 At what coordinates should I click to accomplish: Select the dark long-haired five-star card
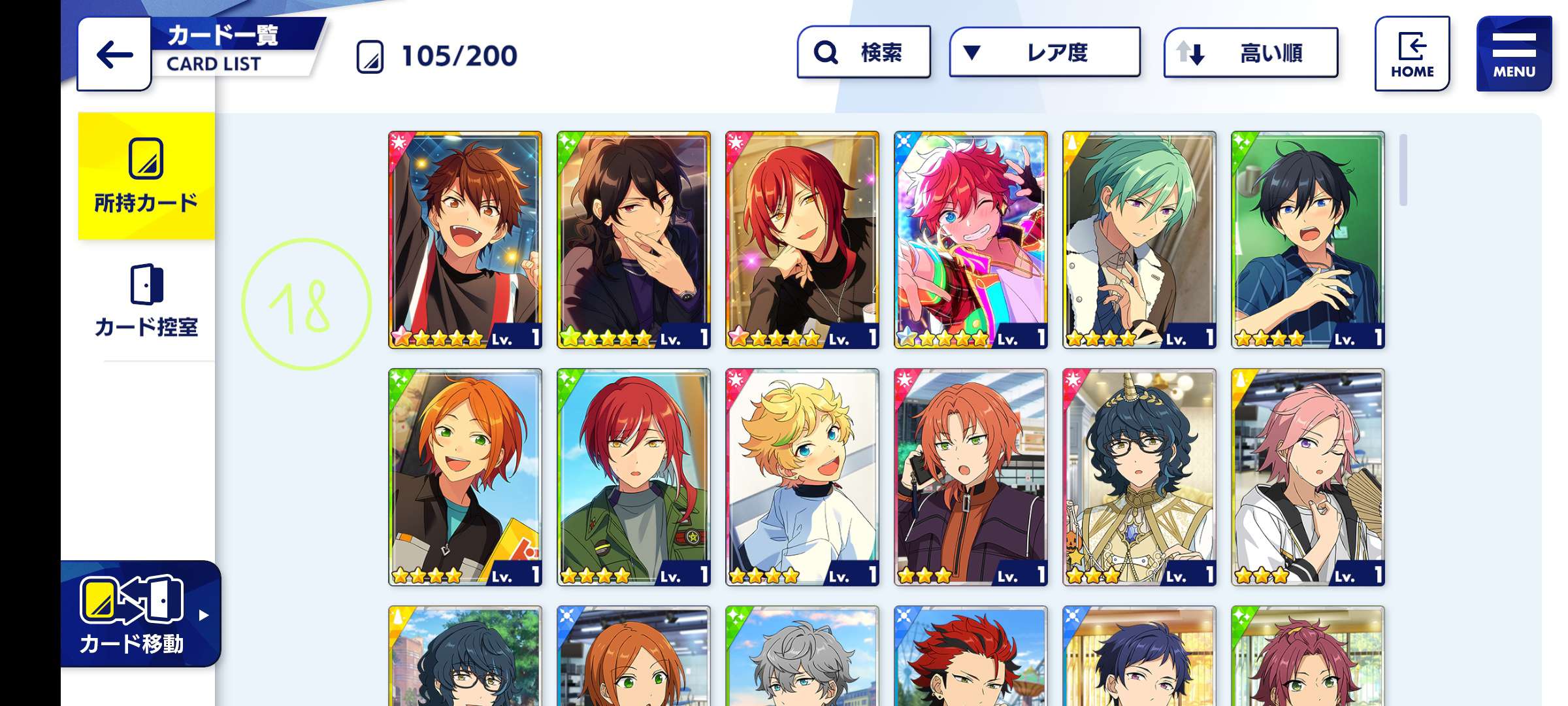click(634, 240)
